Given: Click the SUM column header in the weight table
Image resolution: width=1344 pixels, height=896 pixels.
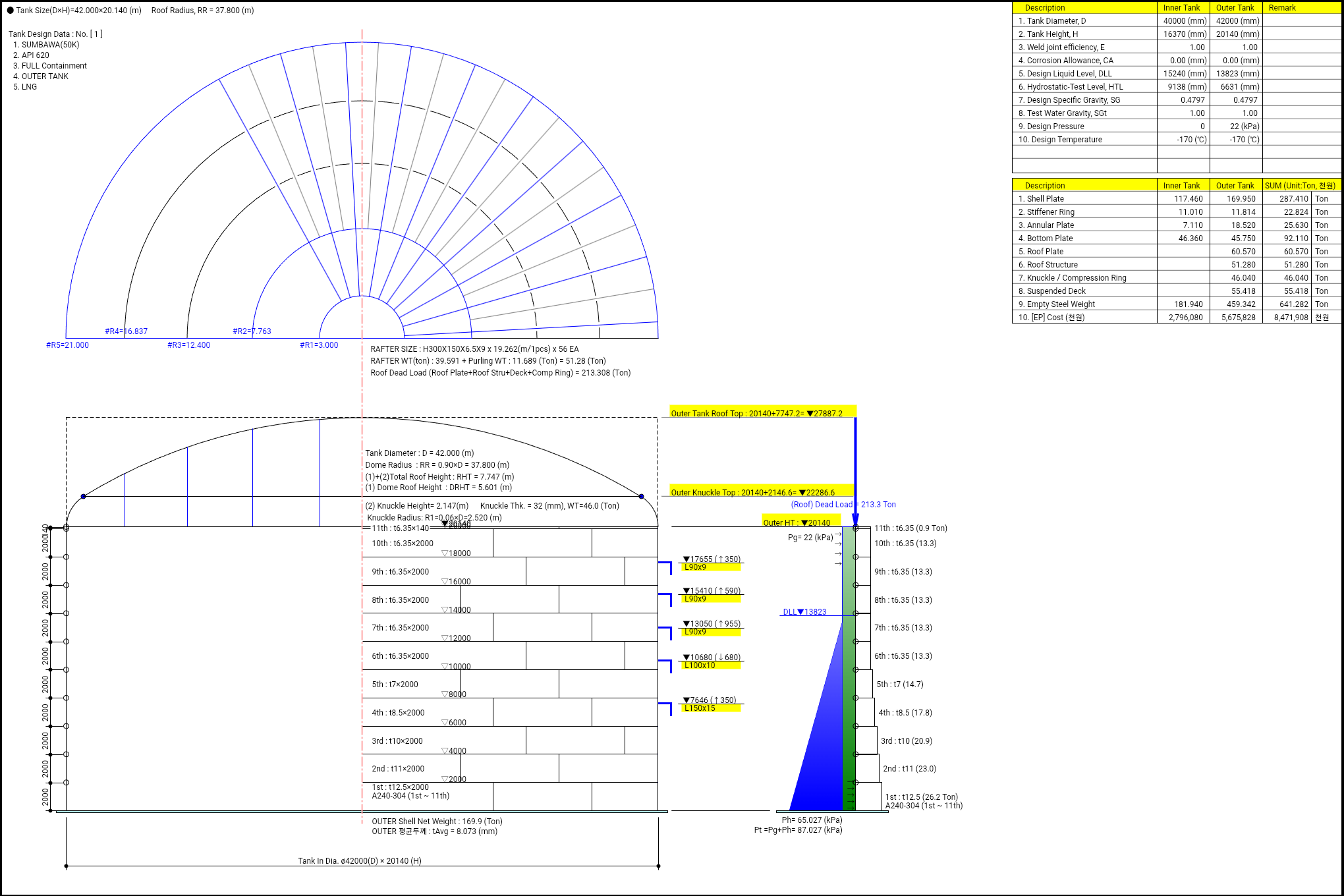Looking at the screenshot, I should pos(1299,186).
